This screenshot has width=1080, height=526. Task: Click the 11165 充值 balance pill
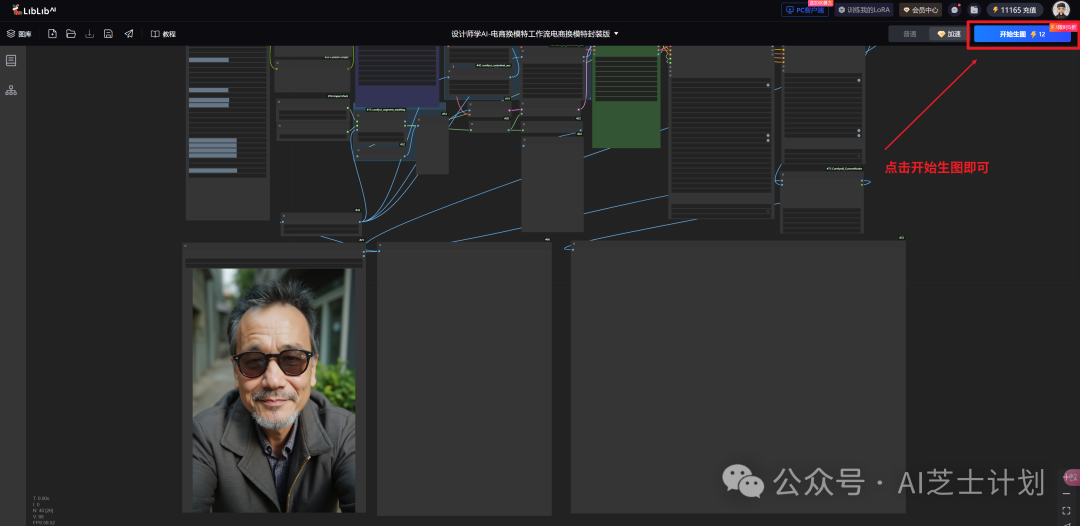coord(1015,10)
